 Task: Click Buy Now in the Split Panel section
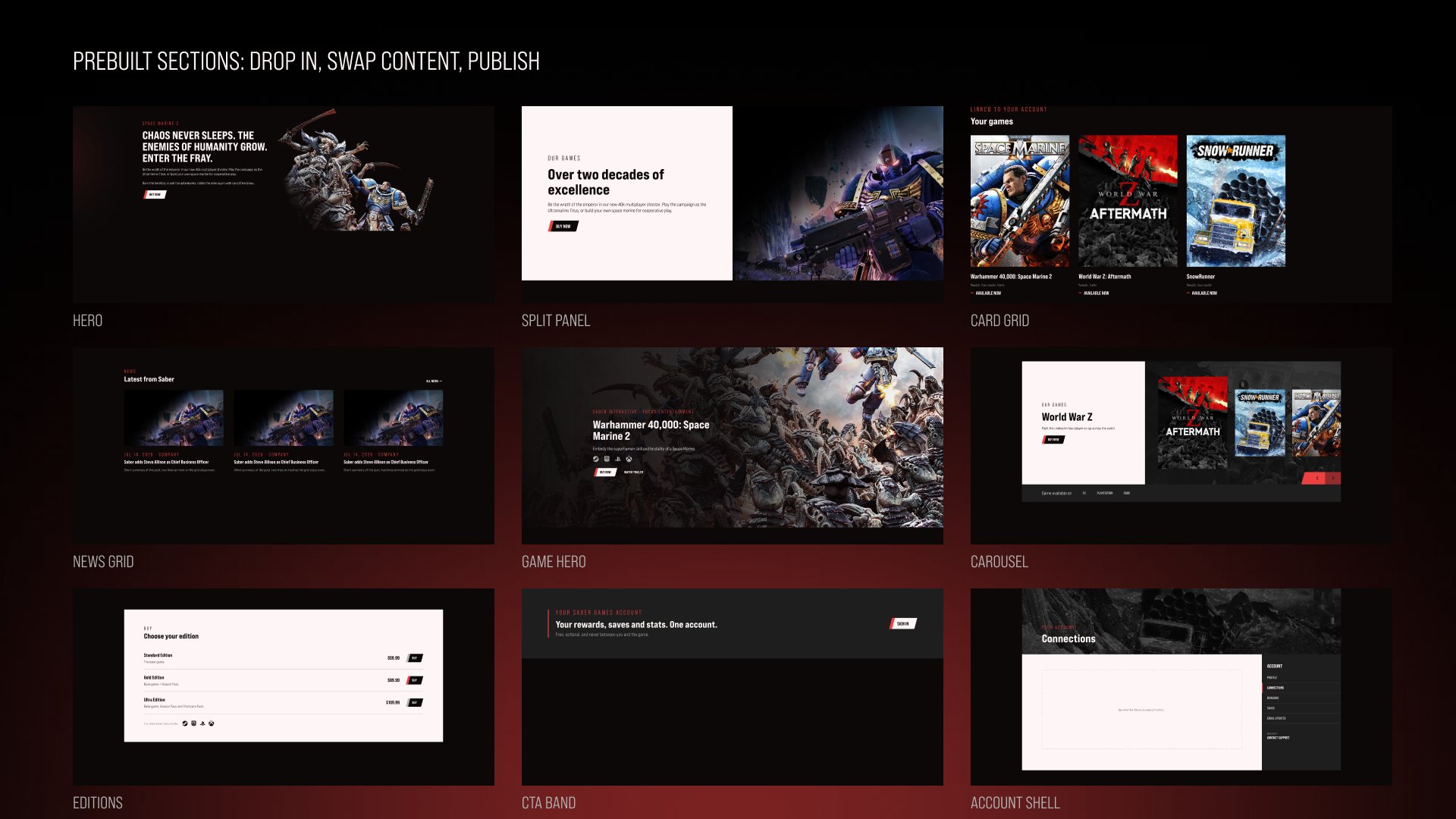[x=563, y=226]
